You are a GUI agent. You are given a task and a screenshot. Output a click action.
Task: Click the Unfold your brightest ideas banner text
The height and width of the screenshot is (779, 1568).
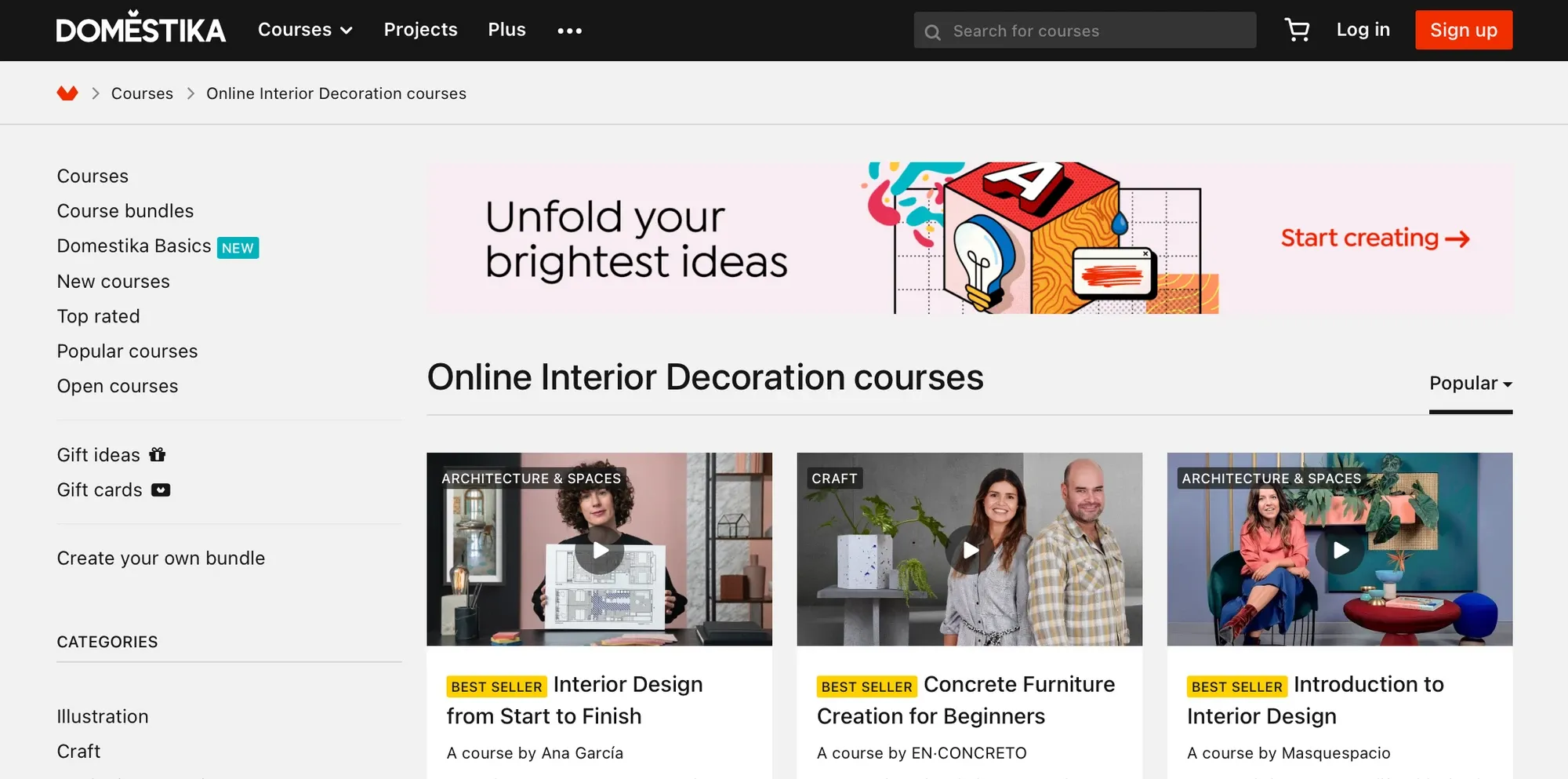click(x=636, y=238)
